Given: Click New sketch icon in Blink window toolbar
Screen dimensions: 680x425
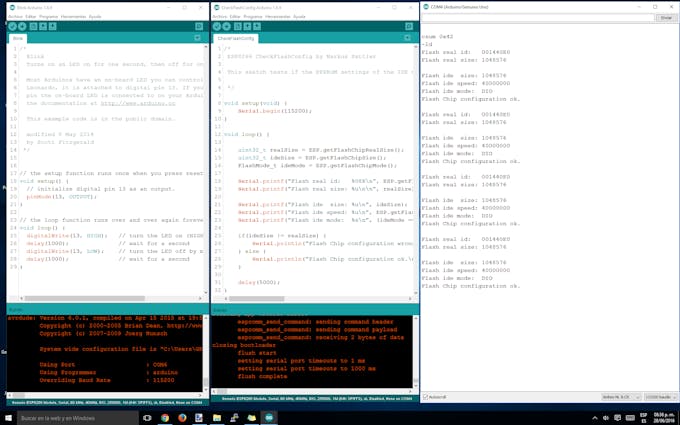Looking at the screenshot, I should 33,26.
